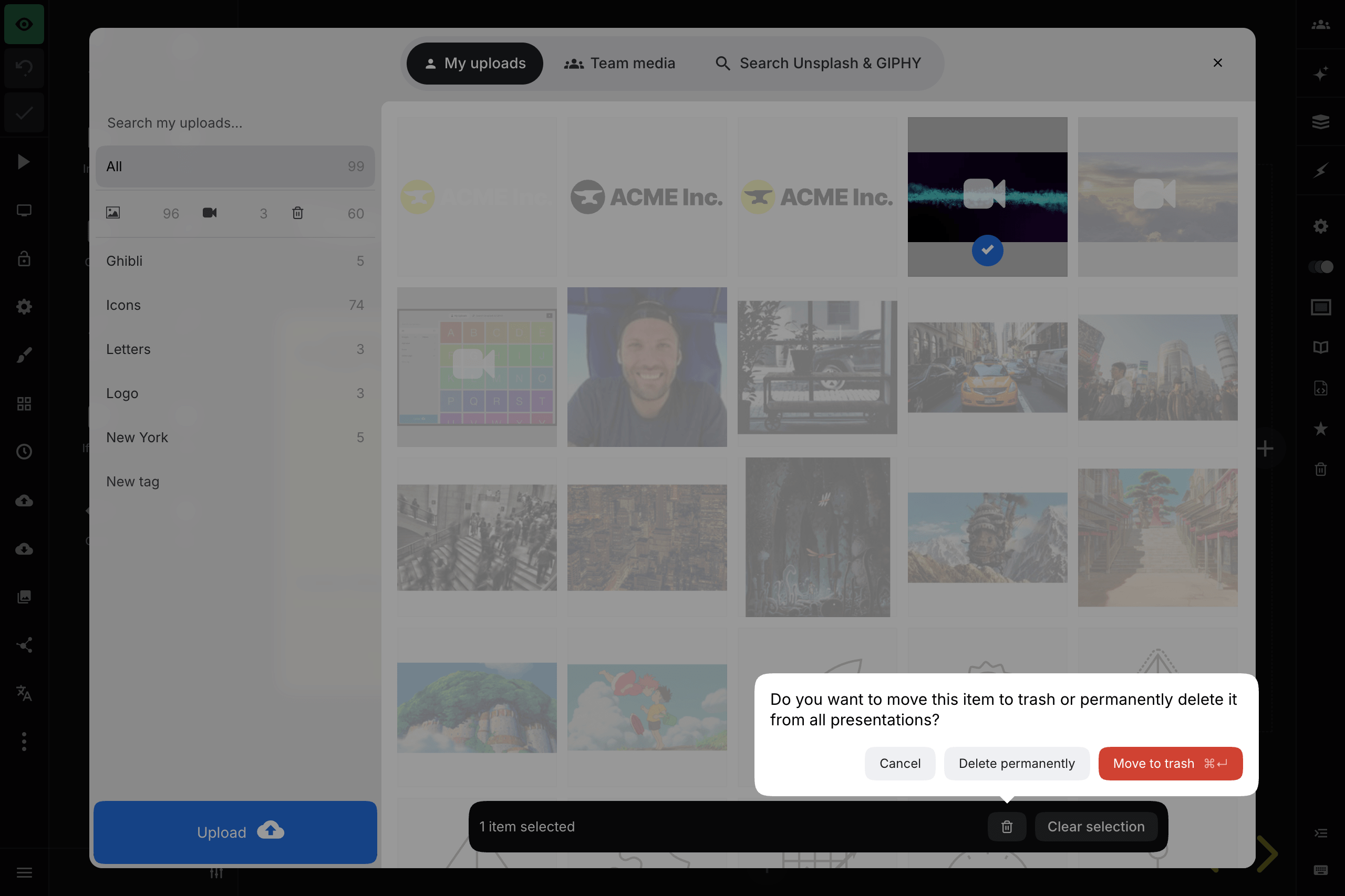Close the media library dialog

(1217, 63)
